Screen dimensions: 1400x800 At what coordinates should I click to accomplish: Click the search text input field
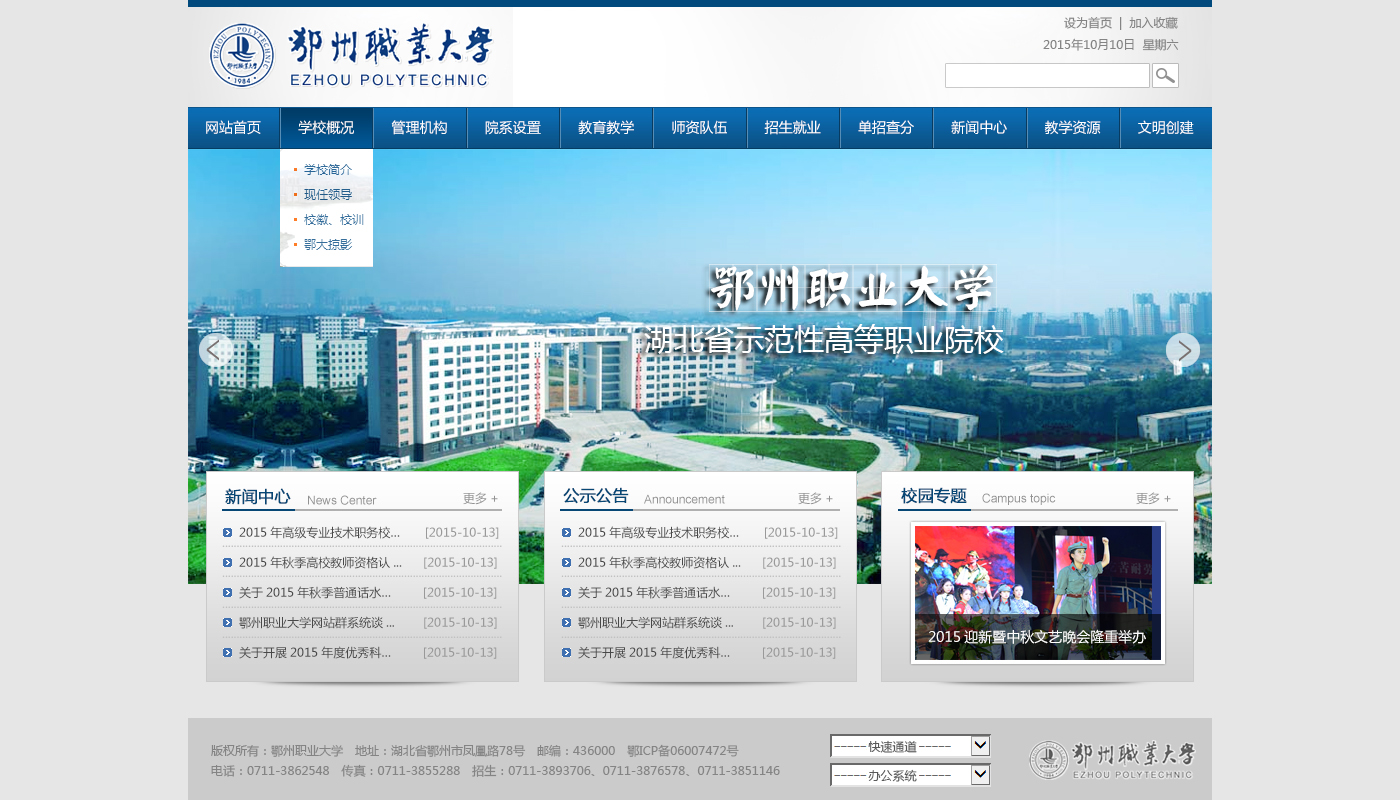click(x=1046, y=76)
